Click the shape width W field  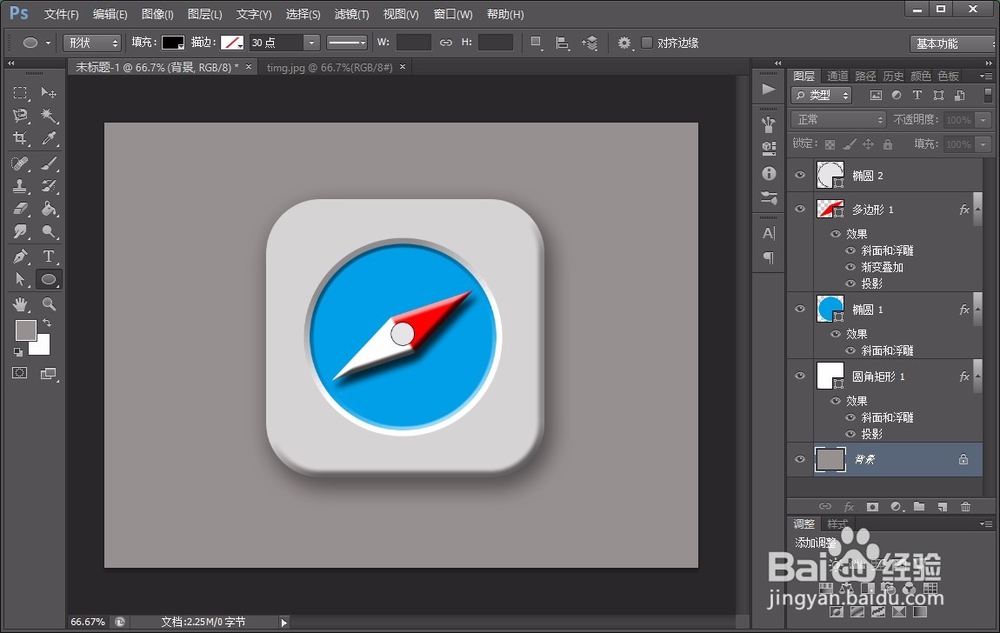[x=413, y=43]
